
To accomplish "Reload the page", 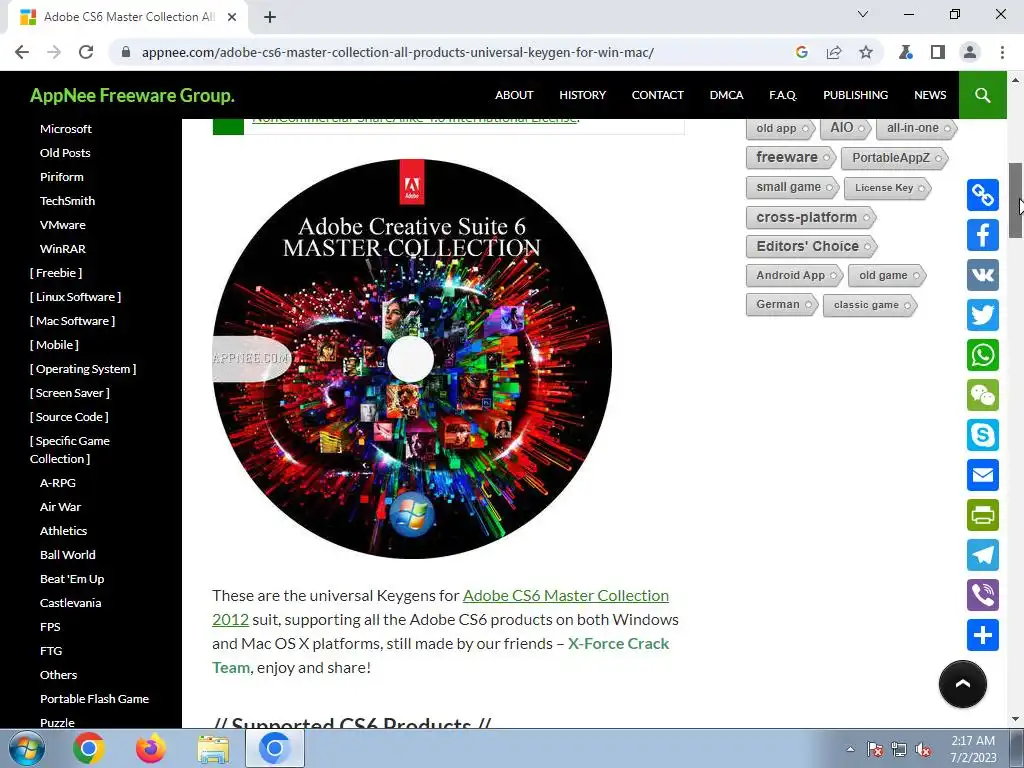I will coord(86,52).
